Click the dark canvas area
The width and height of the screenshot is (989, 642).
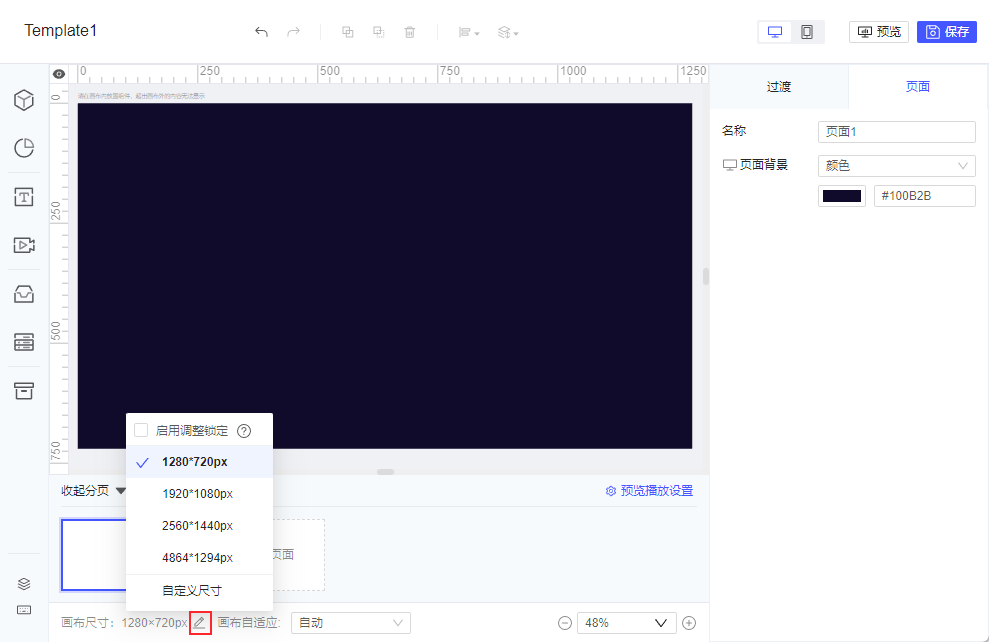(385, 276)
